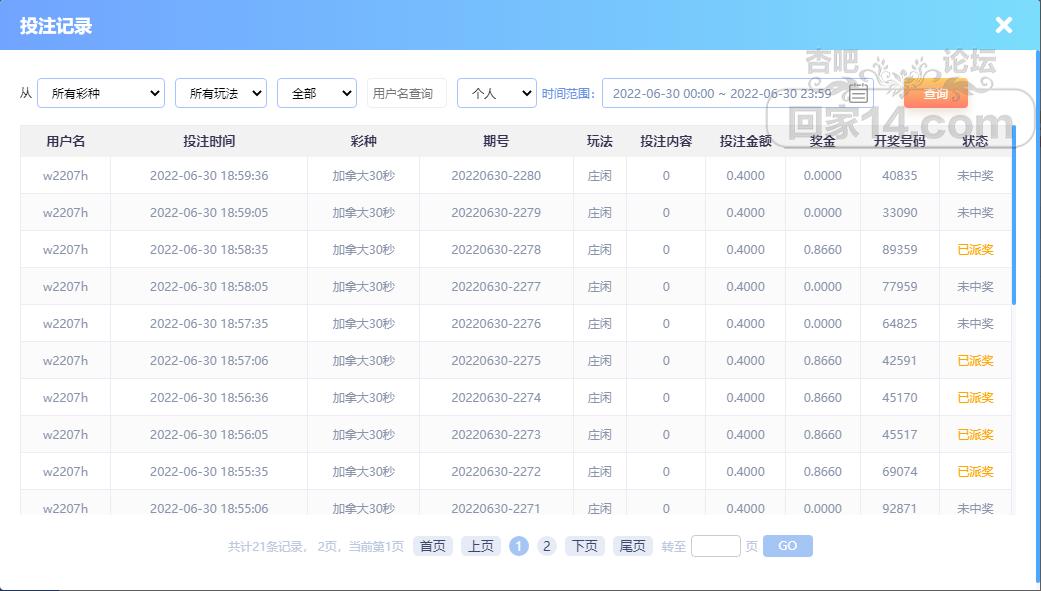Image resolution: width=1041 pixels, height=591 pixels.
Task: Expand the 所有玩法 play type dropdown
Action: pos(220,93)
